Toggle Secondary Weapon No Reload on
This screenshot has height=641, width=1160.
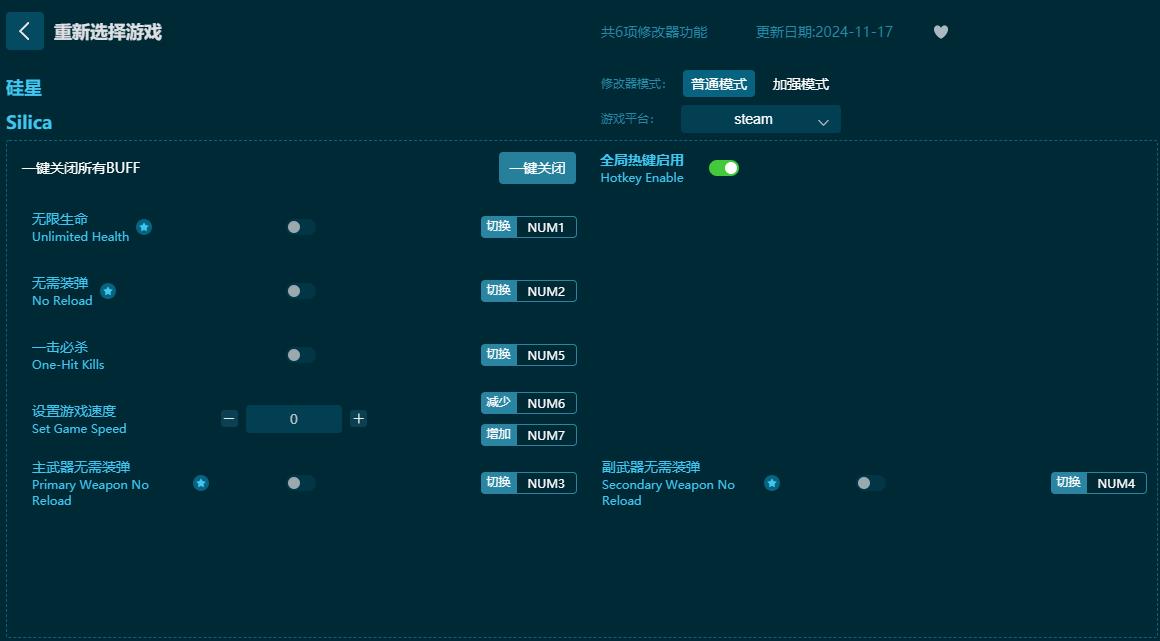(869, 483)
